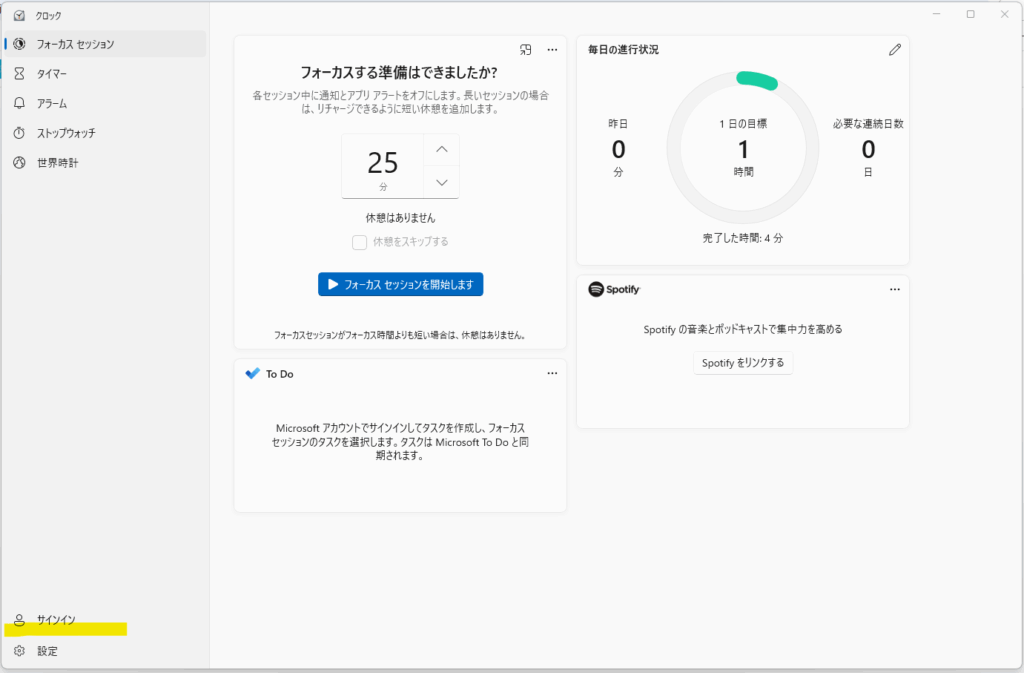The width and height of the screenshot is (1024, 673).
Task: Click the サインイン account entry
Action: point(105,619)
